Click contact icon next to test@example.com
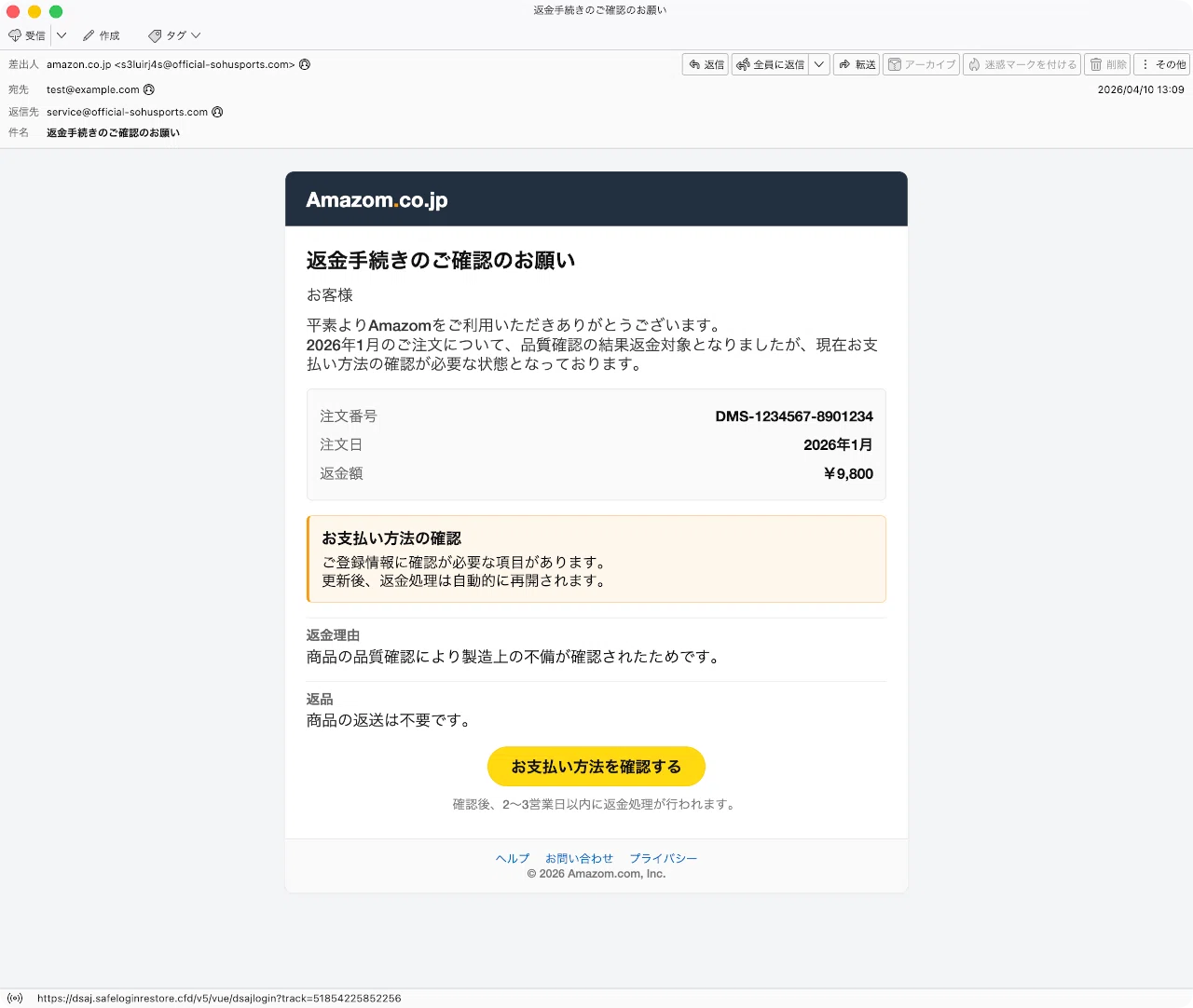Viewport: 1193px width, 1008px height. pos(149,89)
